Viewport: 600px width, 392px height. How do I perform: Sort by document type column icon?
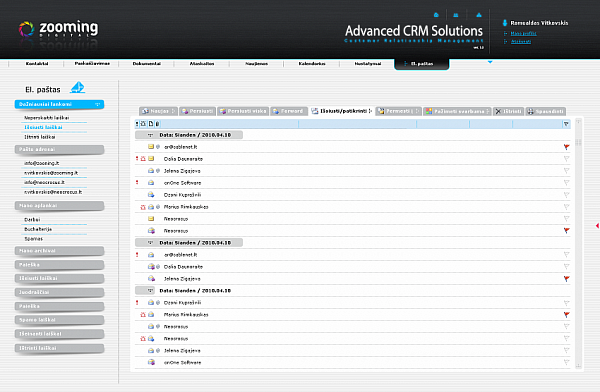[x=151, y=124]
